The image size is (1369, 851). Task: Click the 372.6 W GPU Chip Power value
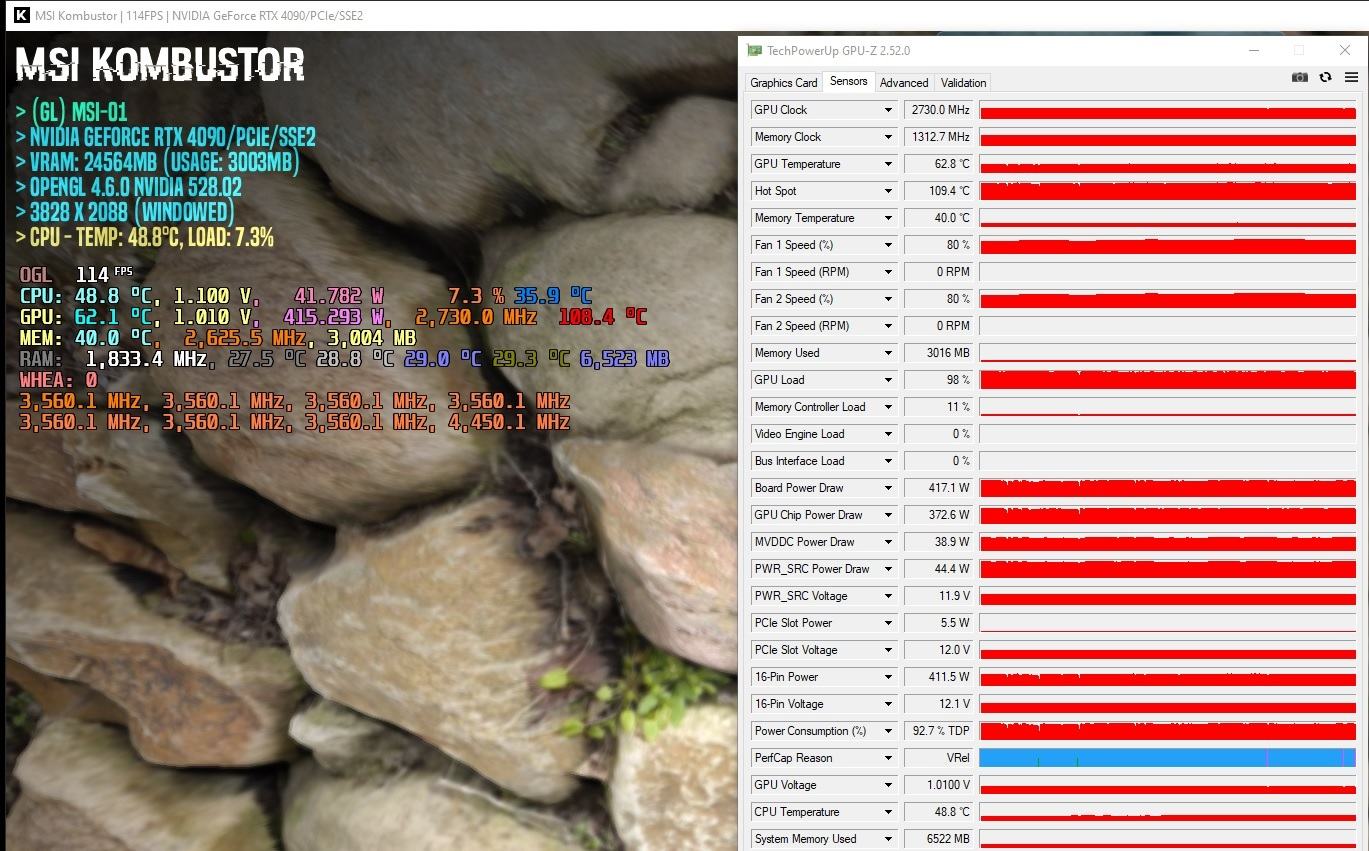pos(938,515)
